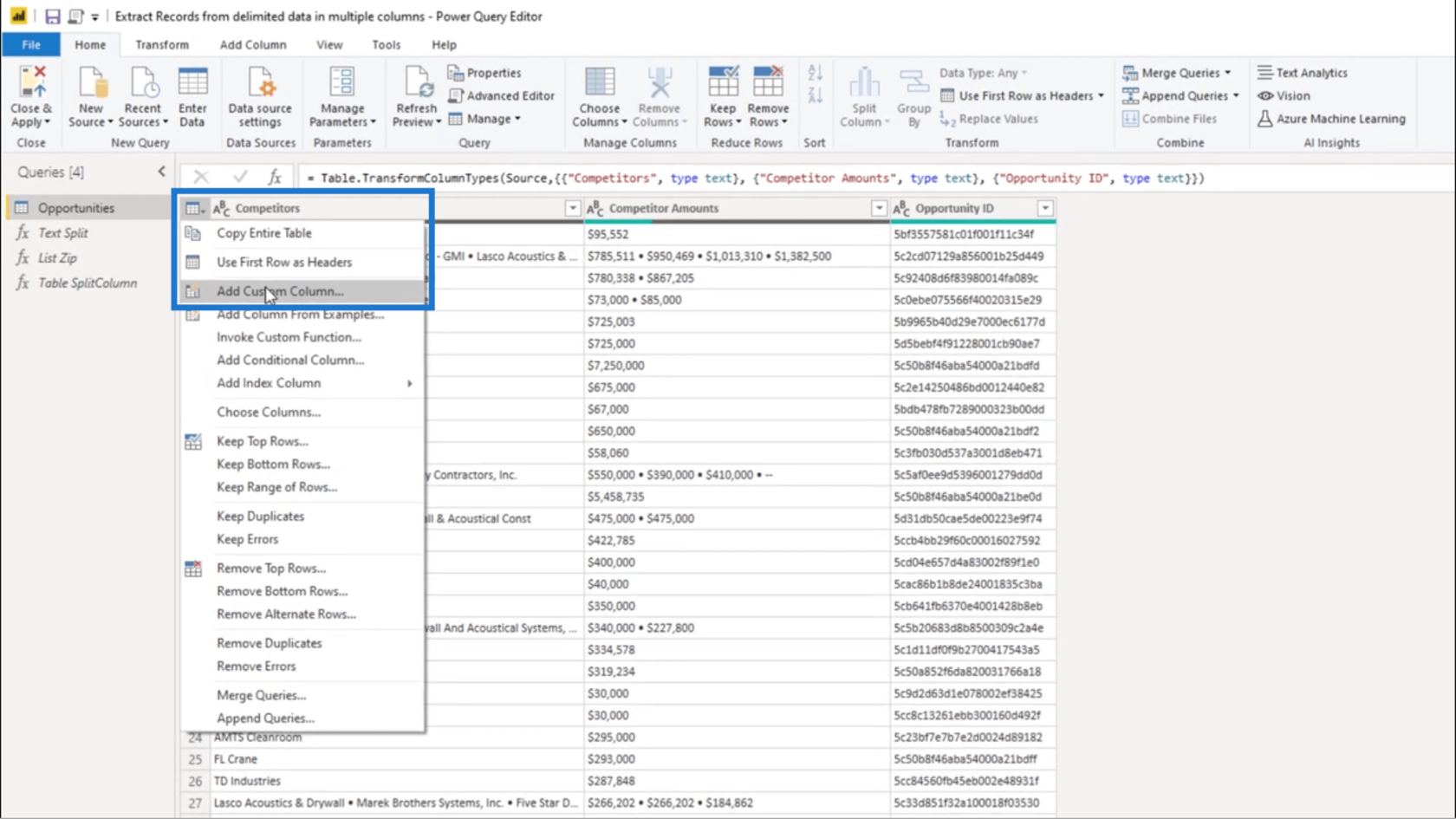Sort ascending with the A-Z icon

point(815,73)
